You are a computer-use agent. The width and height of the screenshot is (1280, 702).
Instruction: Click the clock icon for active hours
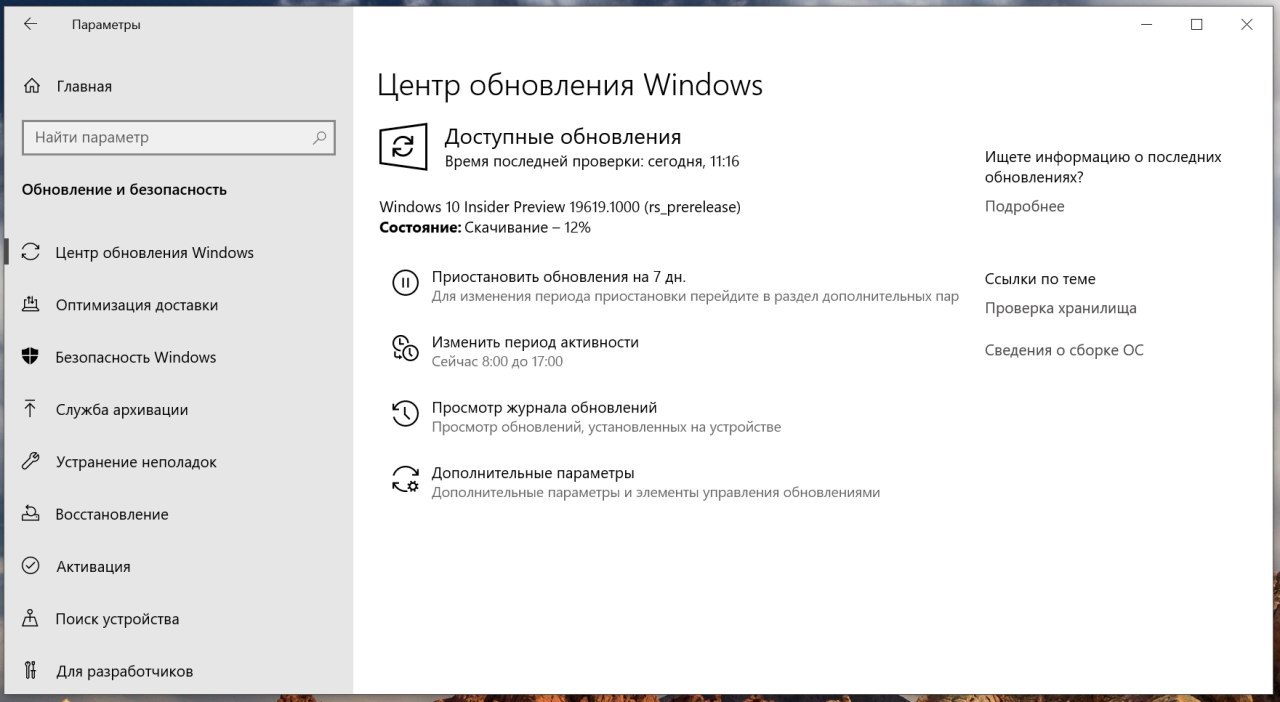coord(405,348)
